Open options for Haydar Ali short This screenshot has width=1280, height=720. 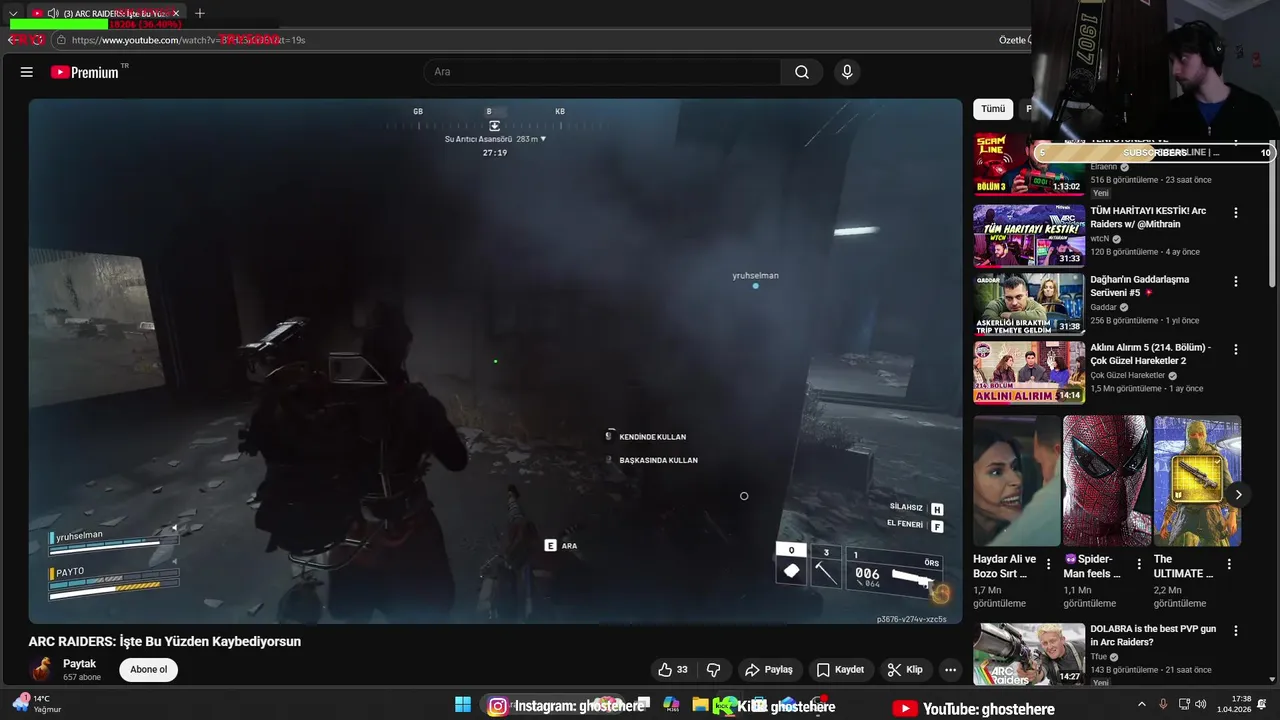point(1048,564)
